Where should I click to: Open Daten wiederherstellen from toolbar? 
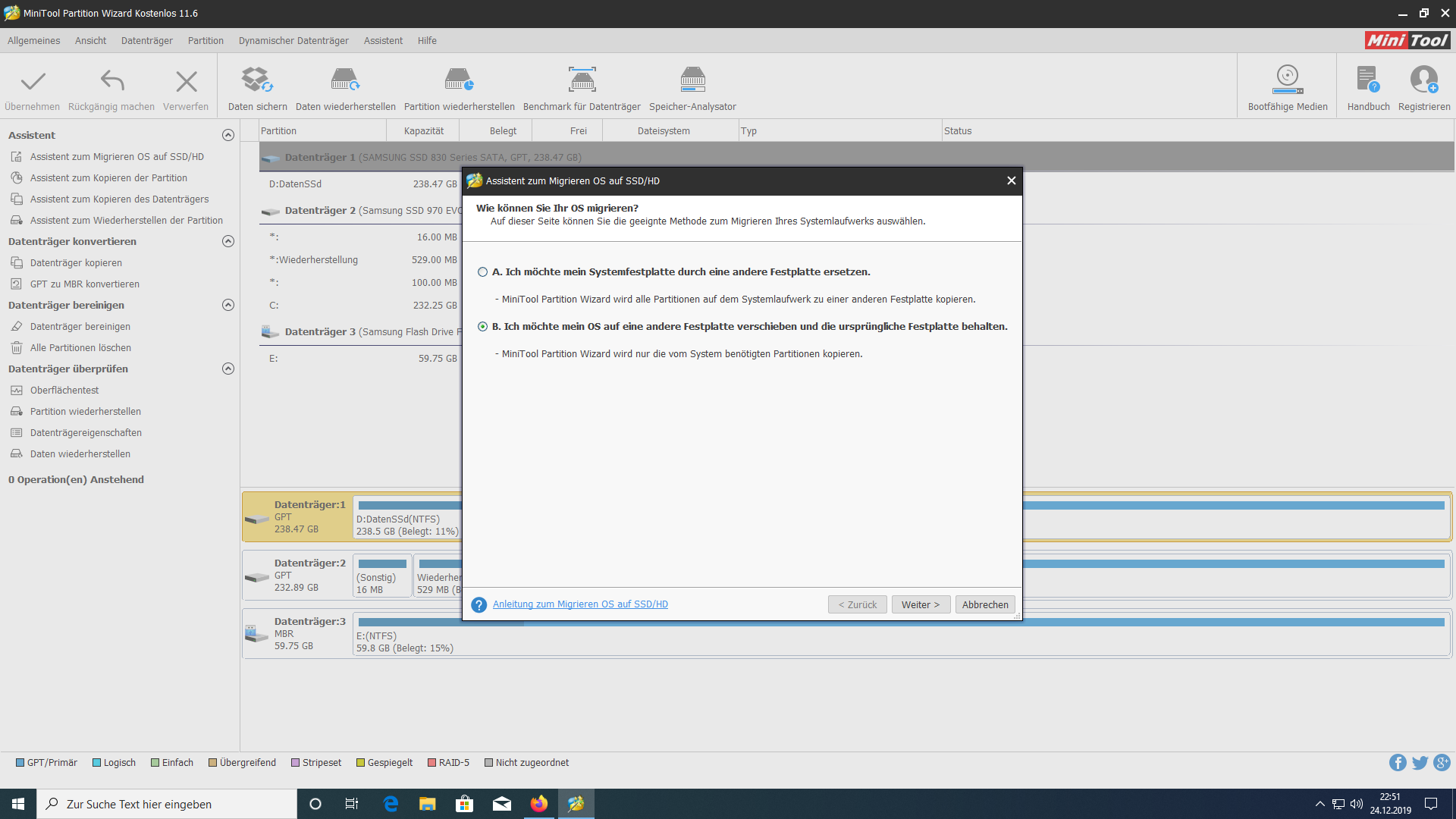coord(345,80)
